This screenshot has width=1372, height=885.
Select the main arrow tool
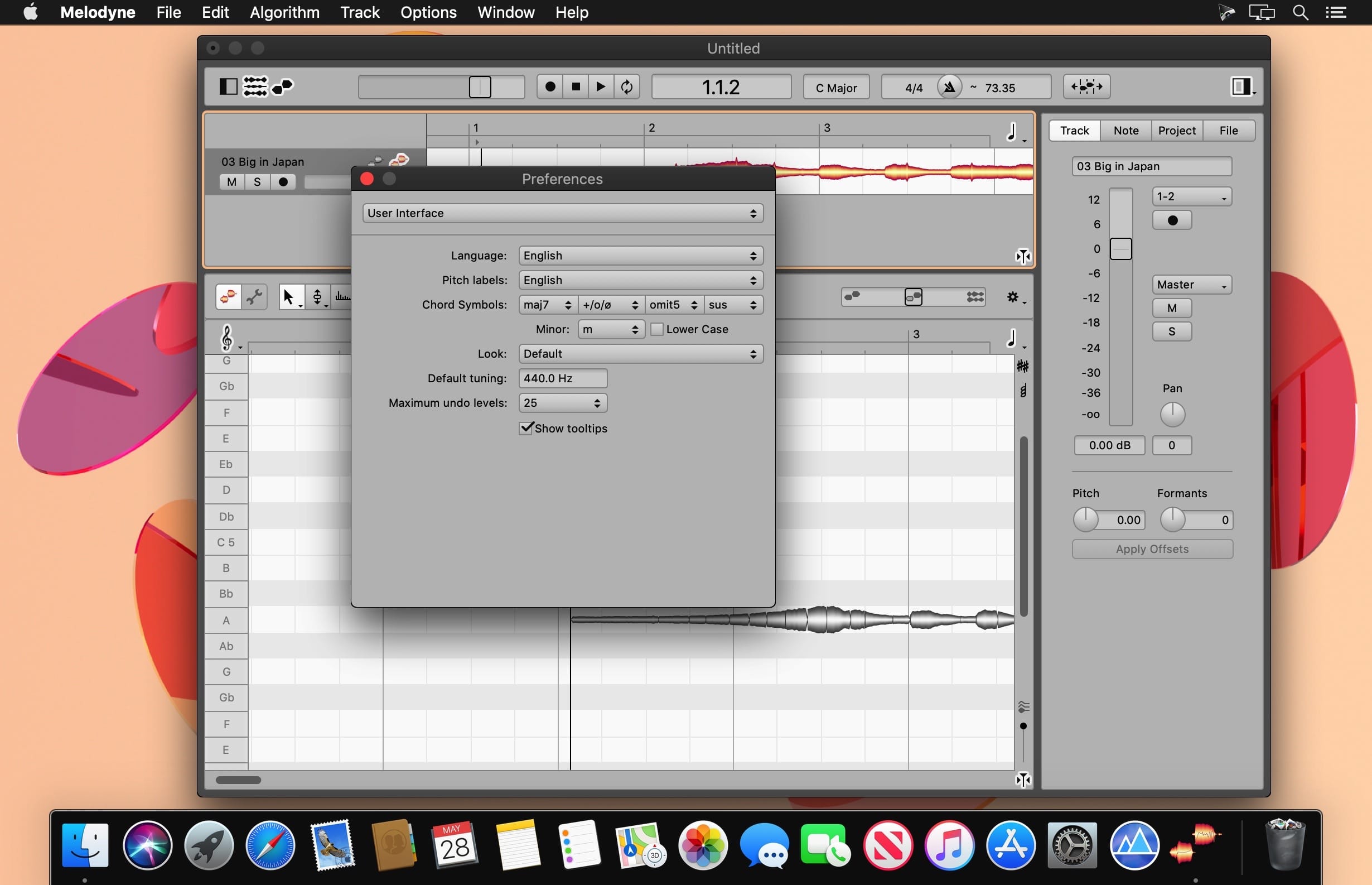(291, 296)
